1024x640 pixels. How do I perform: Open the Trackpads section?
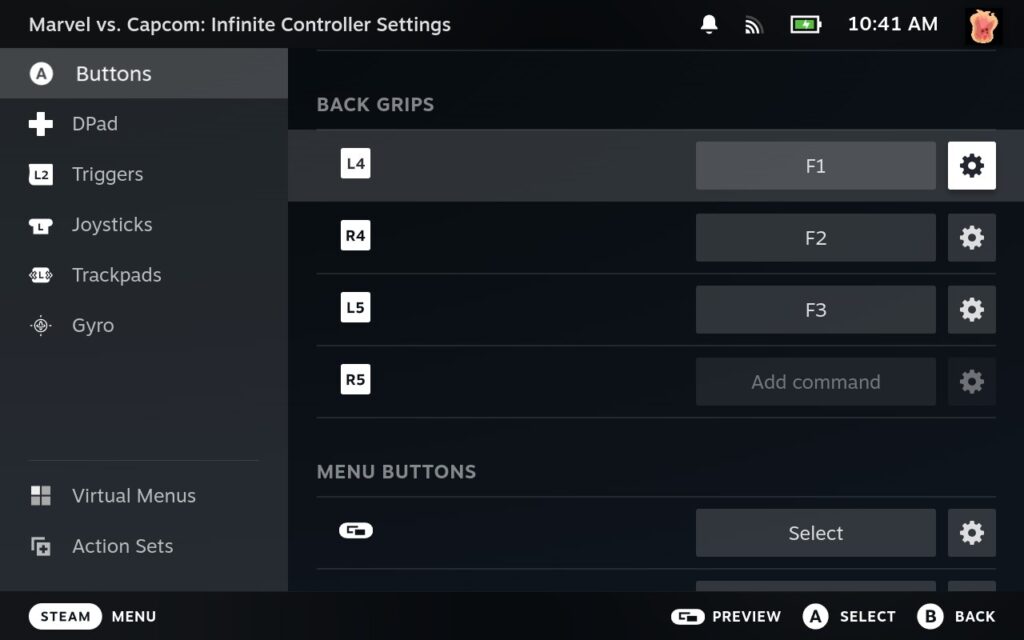pos(116,275)
